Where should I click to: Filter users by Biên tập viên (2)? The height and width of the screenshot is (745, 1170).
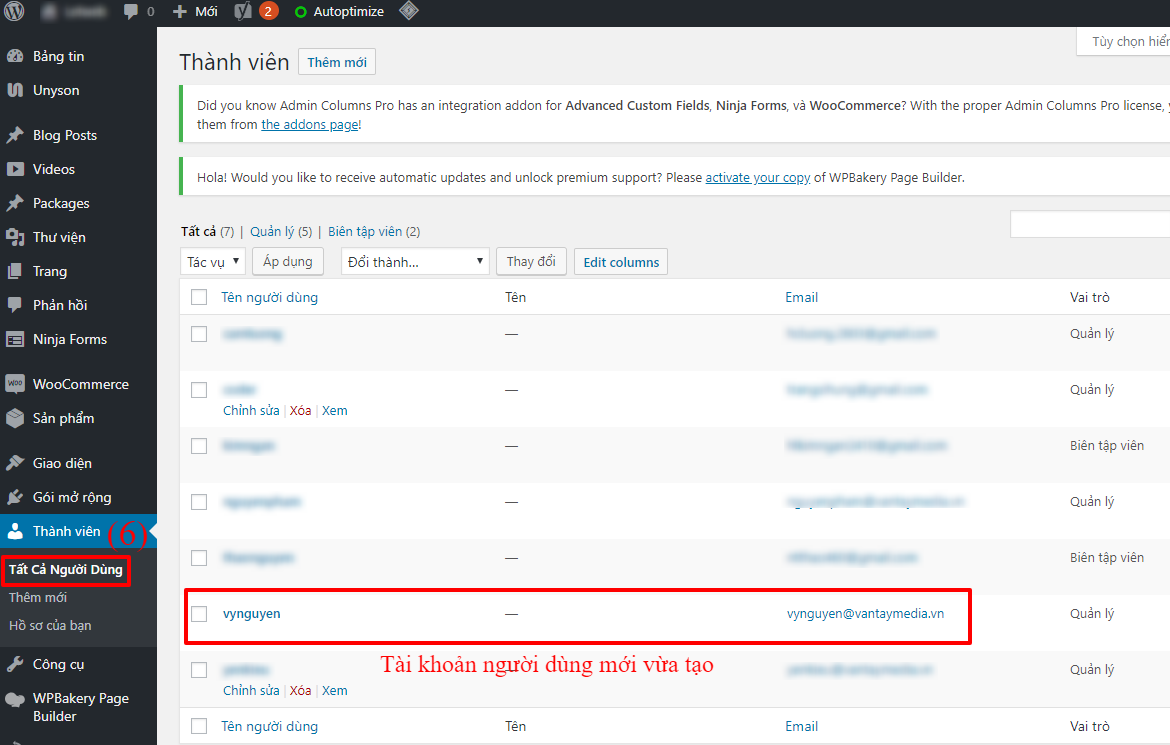374,231
